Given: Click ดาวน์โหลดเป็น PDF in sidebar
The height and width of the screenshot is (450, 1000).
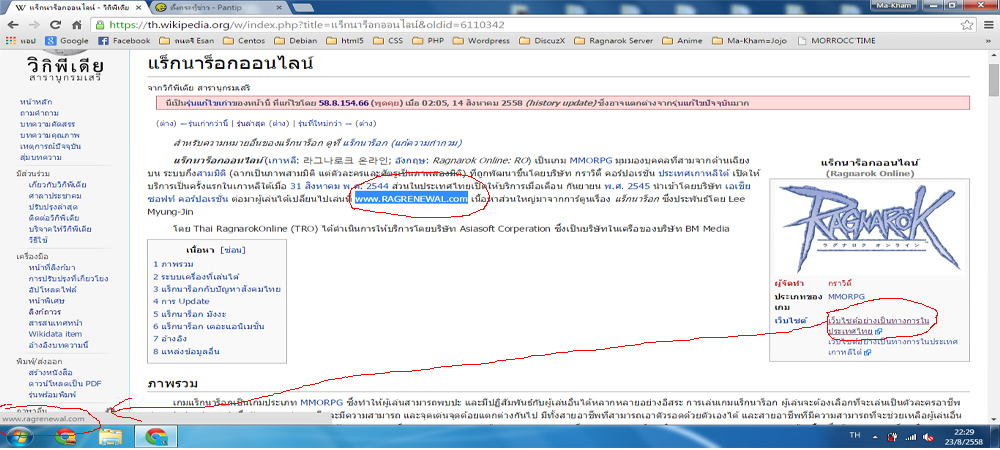Looking at the screenshot, I should pos(65,382).
